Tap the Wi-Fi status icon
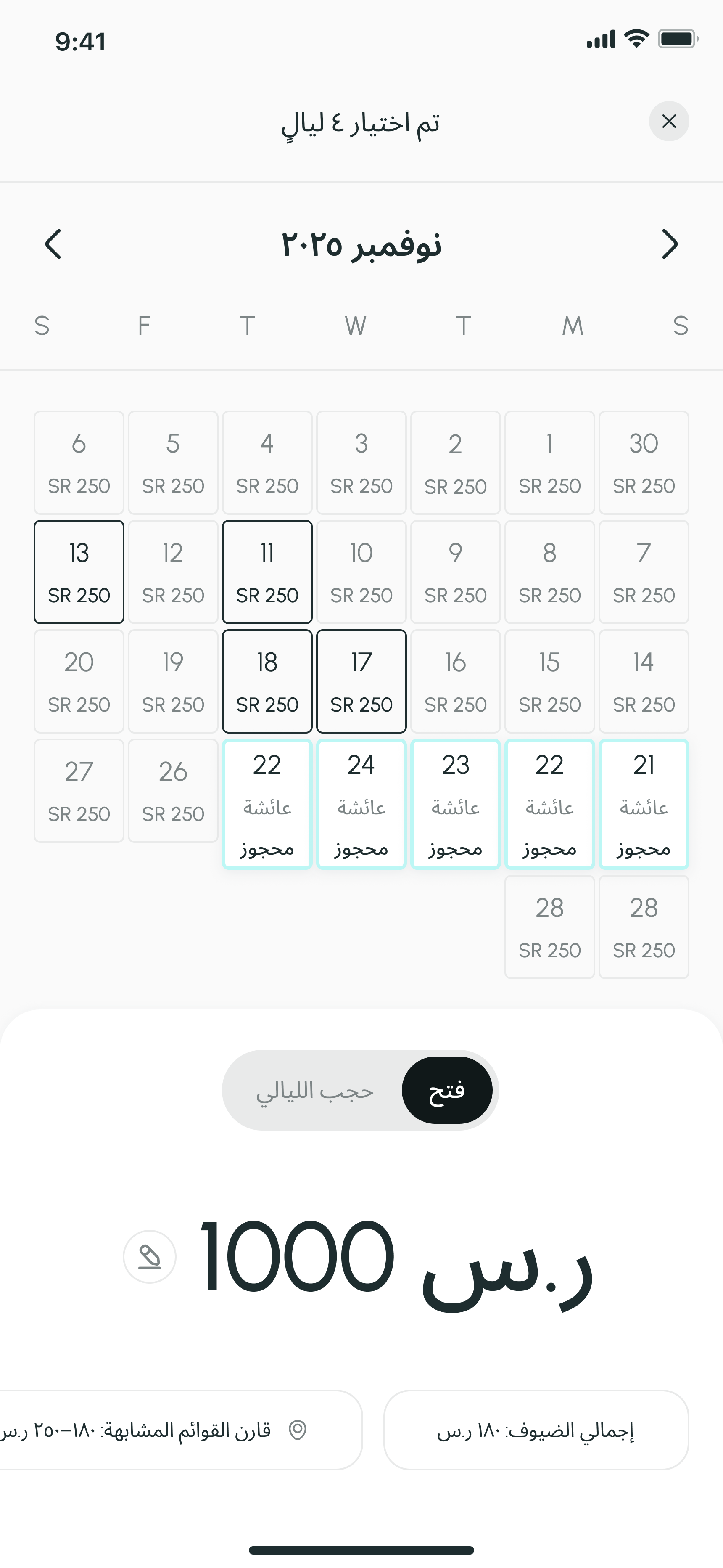The height and width of the screenshot is (1568, 723). point(636,38)
